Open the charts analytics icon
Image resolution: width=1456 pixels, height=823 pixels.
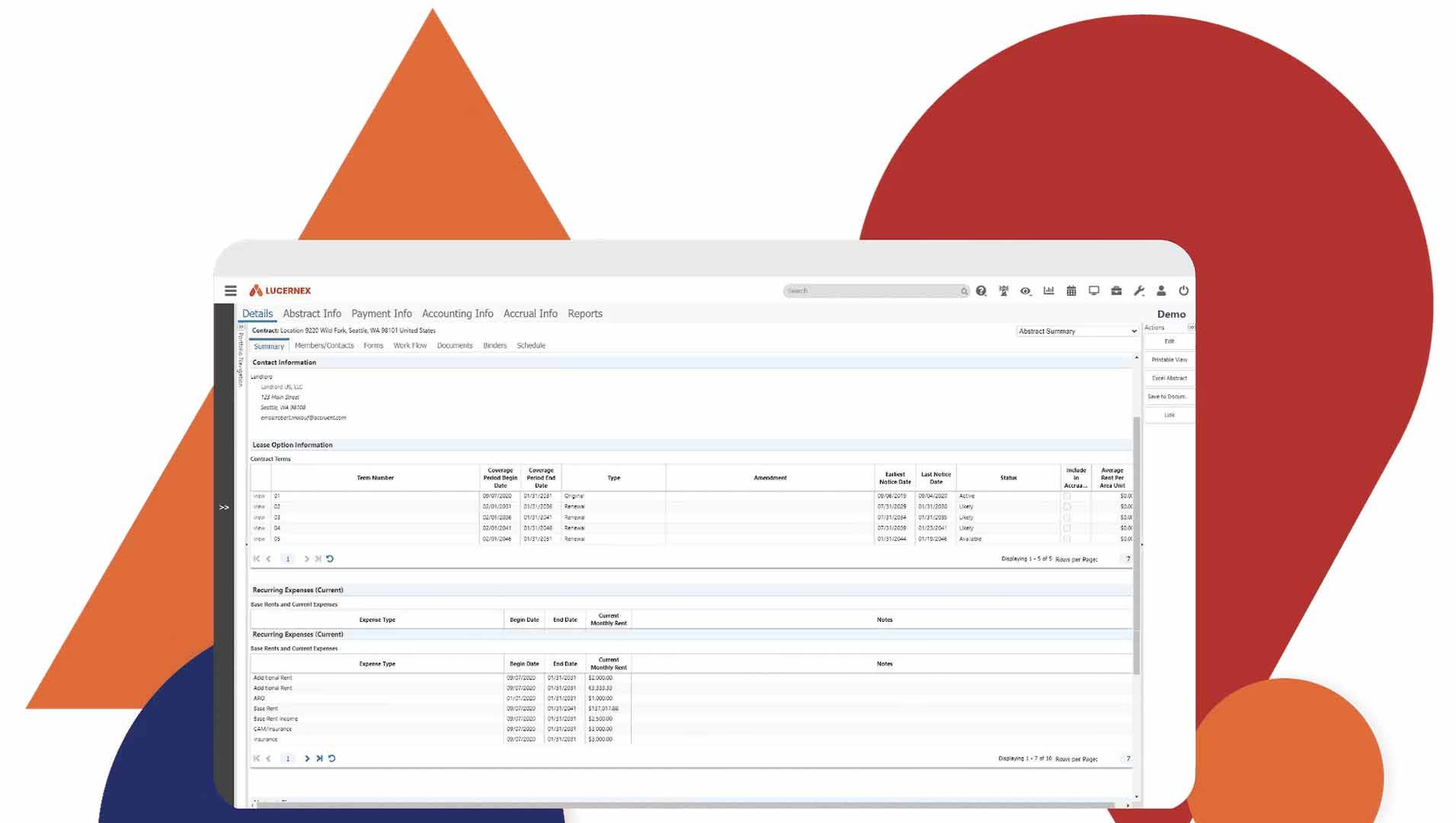point(1048,290)
